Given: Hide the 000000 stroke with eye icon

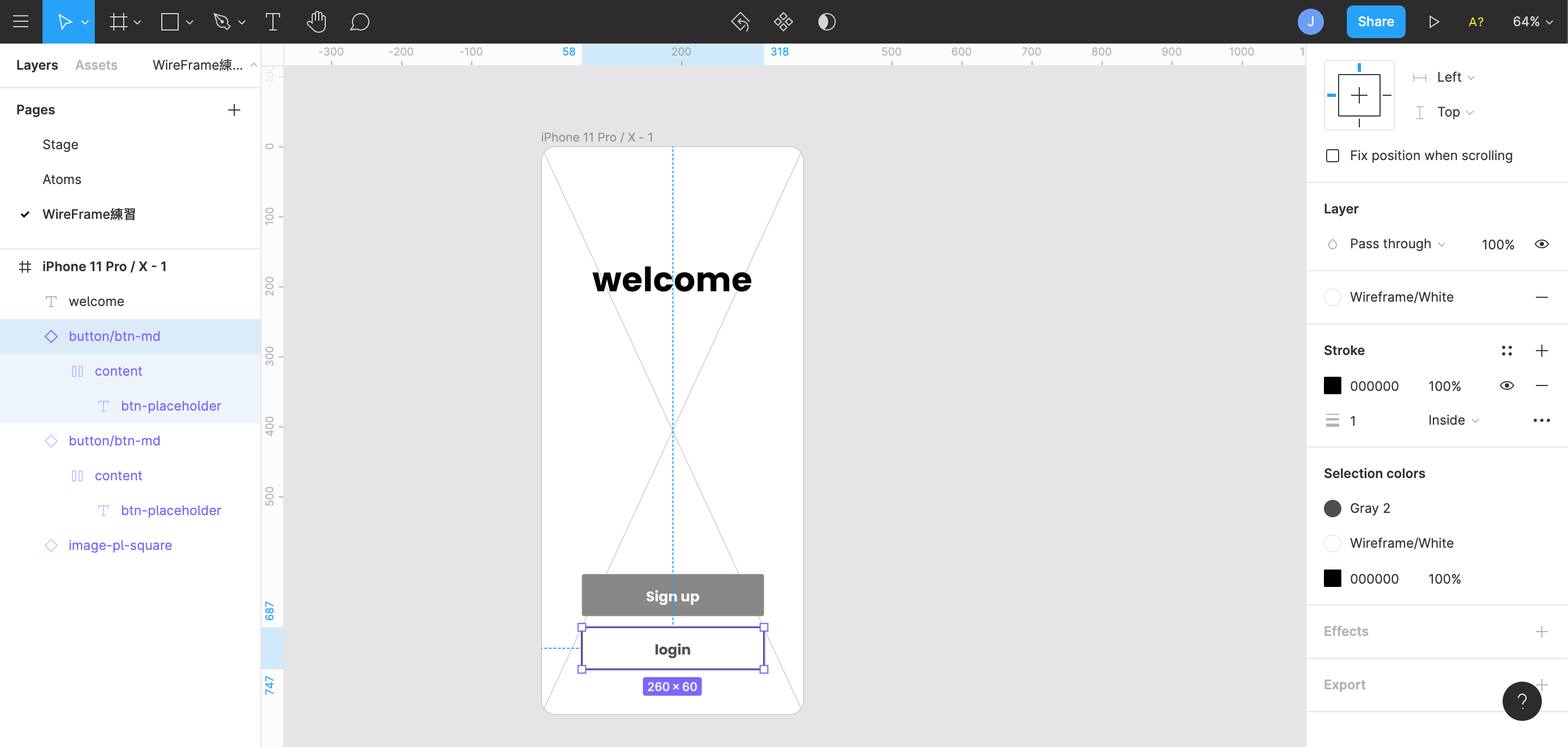Looking at the screenshot, I should tap(1506, 385).
